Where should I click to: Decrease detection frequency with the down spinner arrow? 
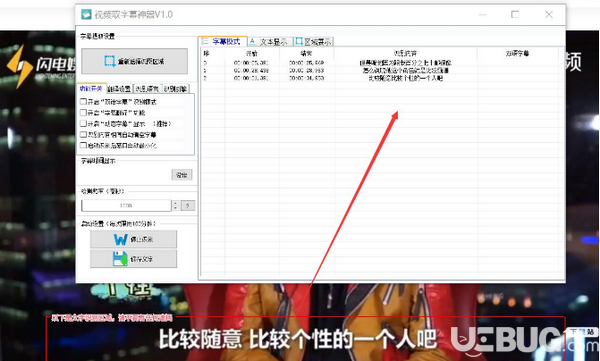(x=176, y=208)
